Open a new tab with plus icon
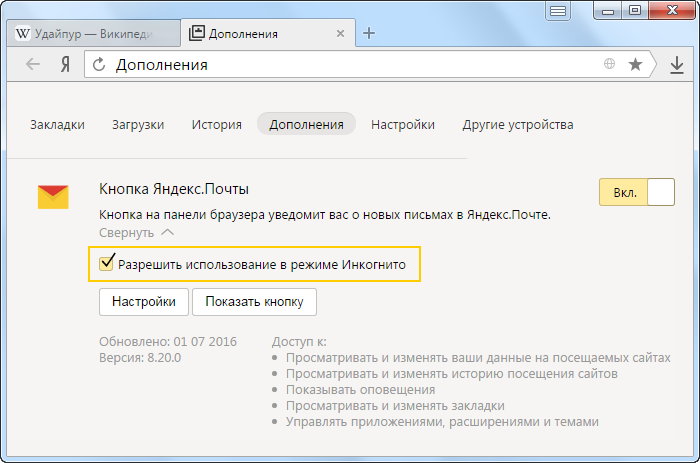Viewport: 700px width, 463px height. coord(369,33)
